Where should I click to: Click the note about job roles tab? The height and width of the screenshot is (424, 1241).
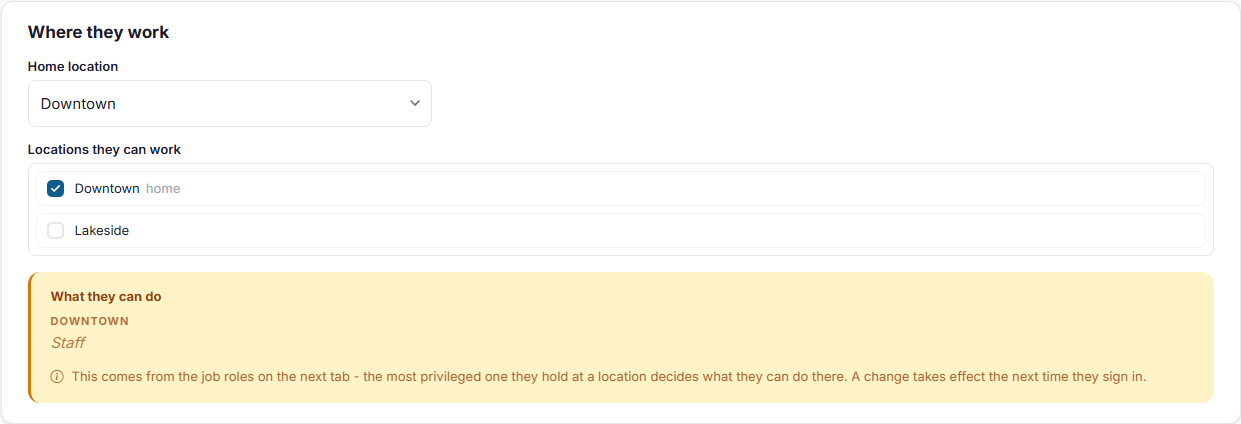click(609, 377)
